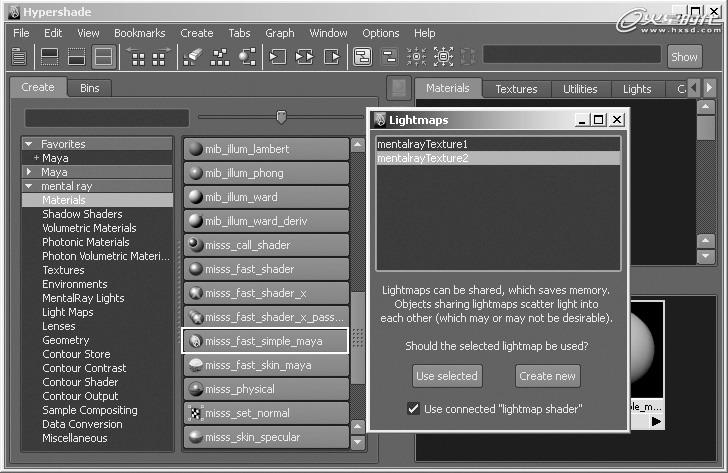
Task: Create misss_fast_skin_maya material
Action: (266, 365)
